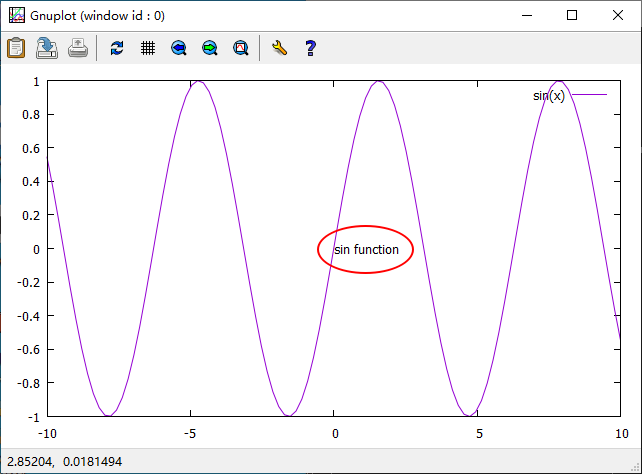Toggle the grid display icon
The image size is (642, 474).
point(148,48)
